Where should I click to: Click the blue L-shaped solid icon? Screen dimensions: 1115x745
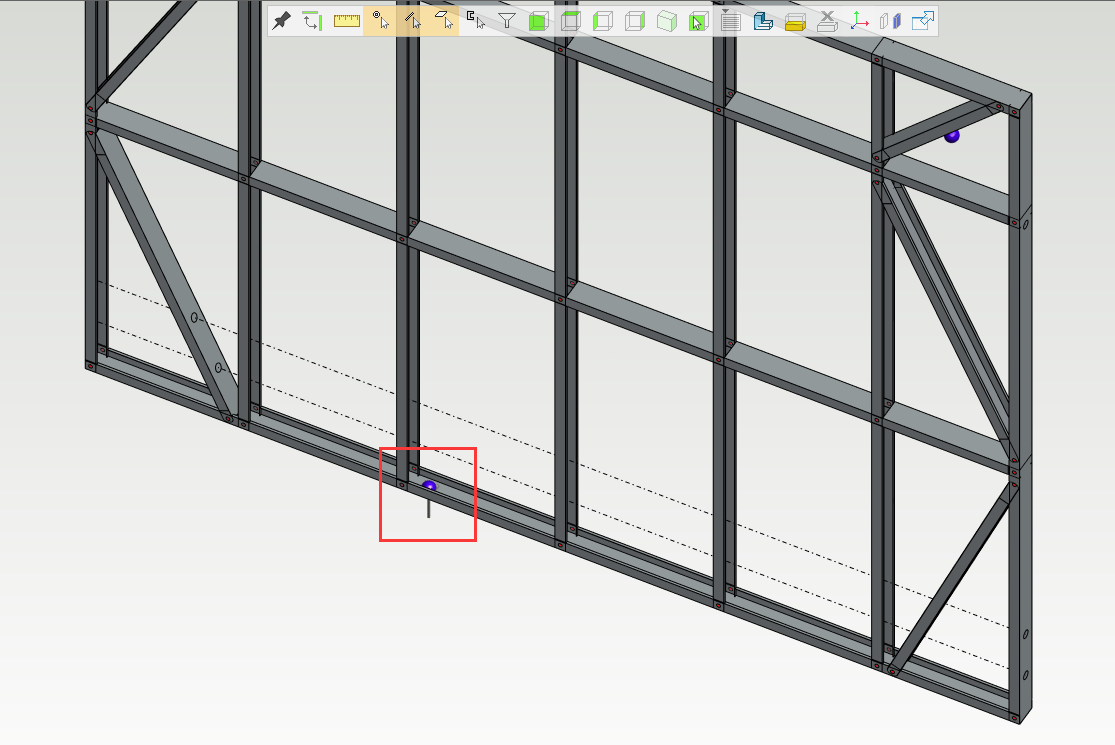(763, 21)
